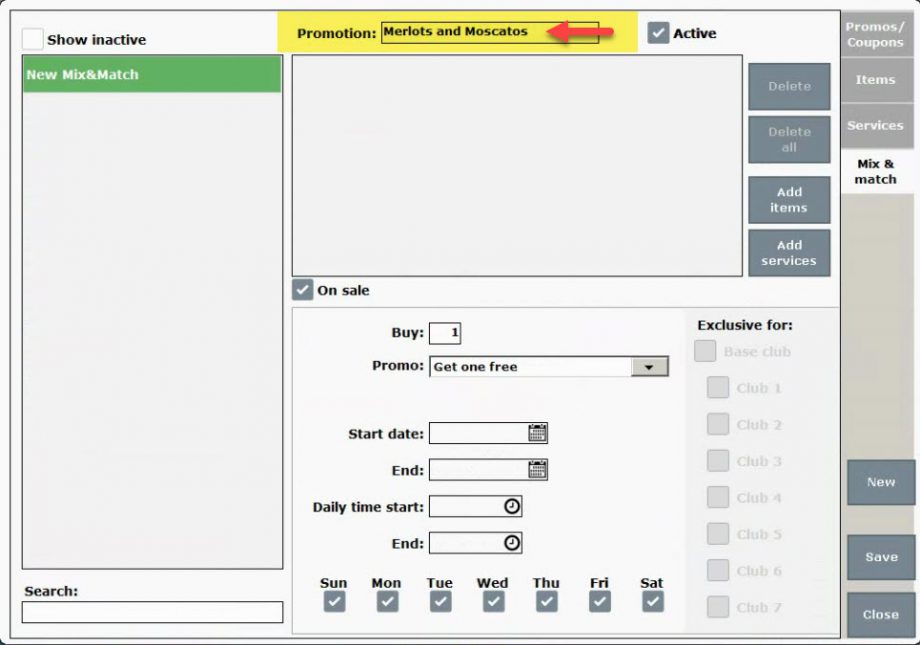Toggle the Mon day checkbox
Image resolution: width=920 pixels, height=645 pixels.
pos(387,602)
